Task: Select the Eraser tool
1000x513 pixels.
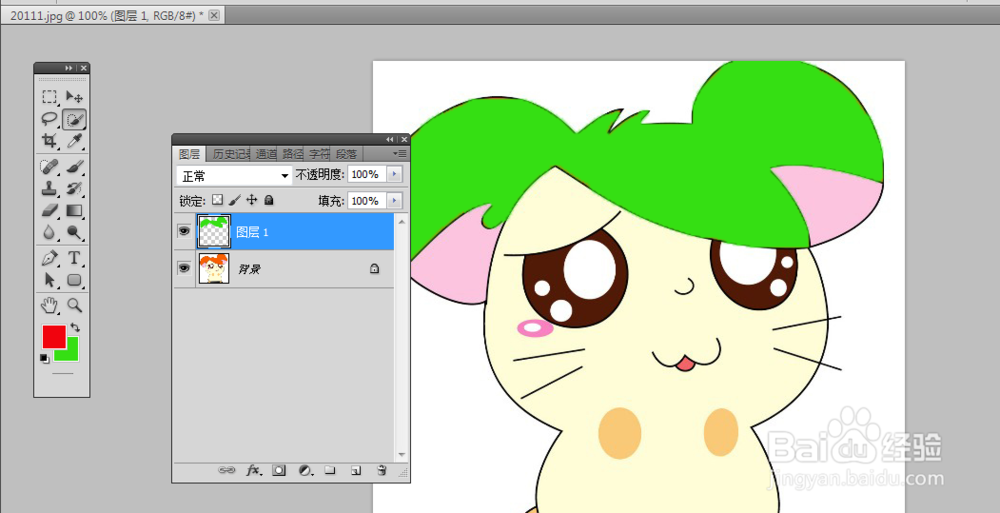Action: tap(49, 211)
